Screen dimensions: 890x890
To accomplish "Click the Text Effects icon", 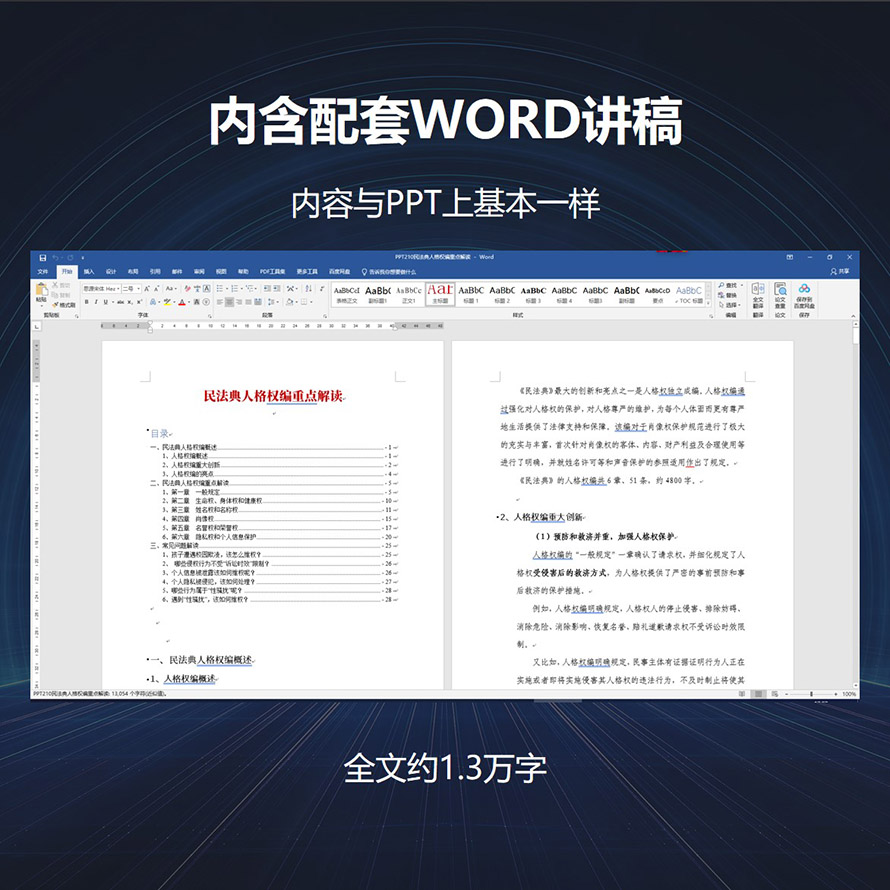I will pos(153,302).
